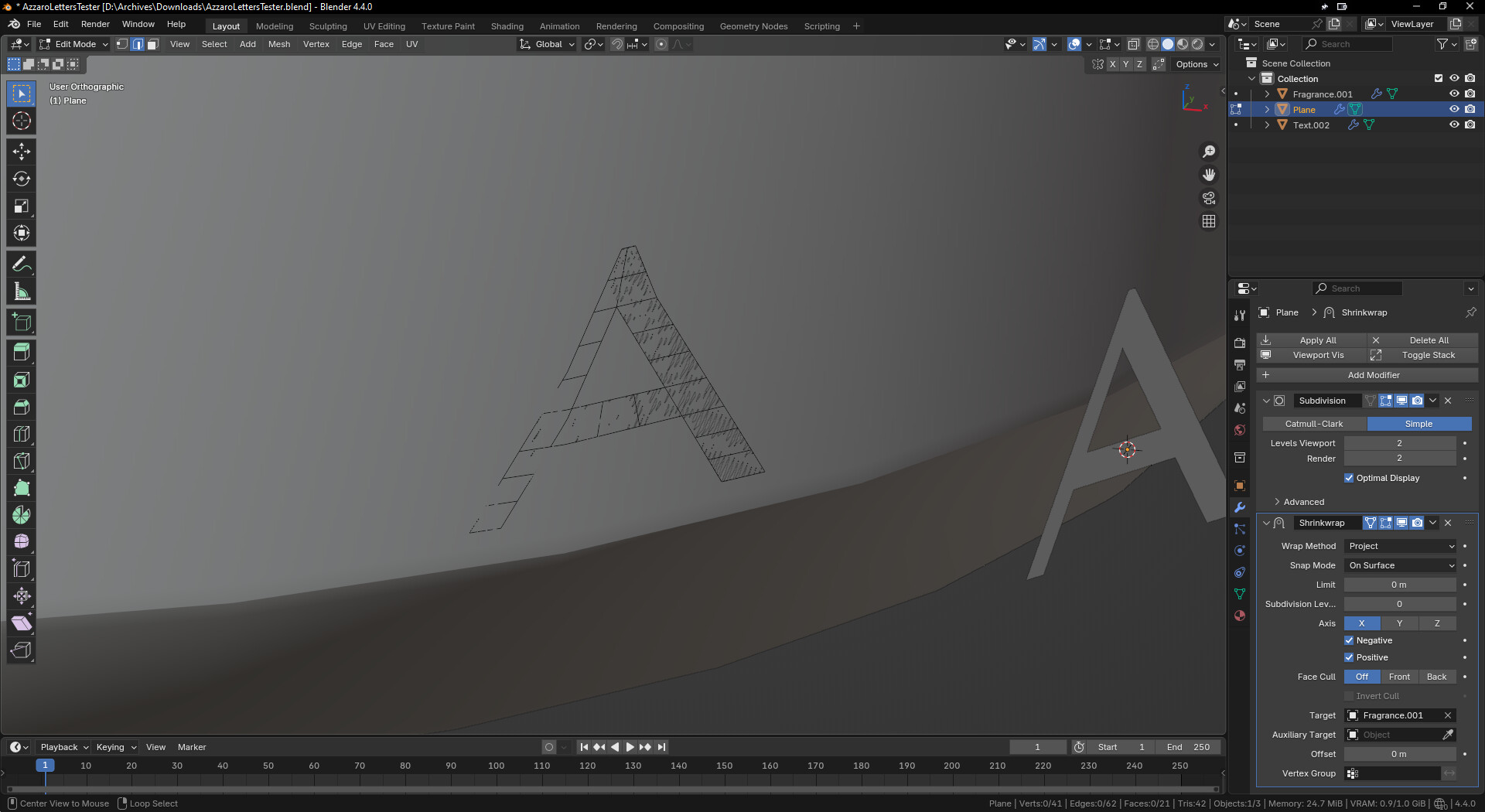Image resolution: width=1485 pixels, height=812 pixels.
Task: Open the Mesh menu
Action: coord(279,44)
